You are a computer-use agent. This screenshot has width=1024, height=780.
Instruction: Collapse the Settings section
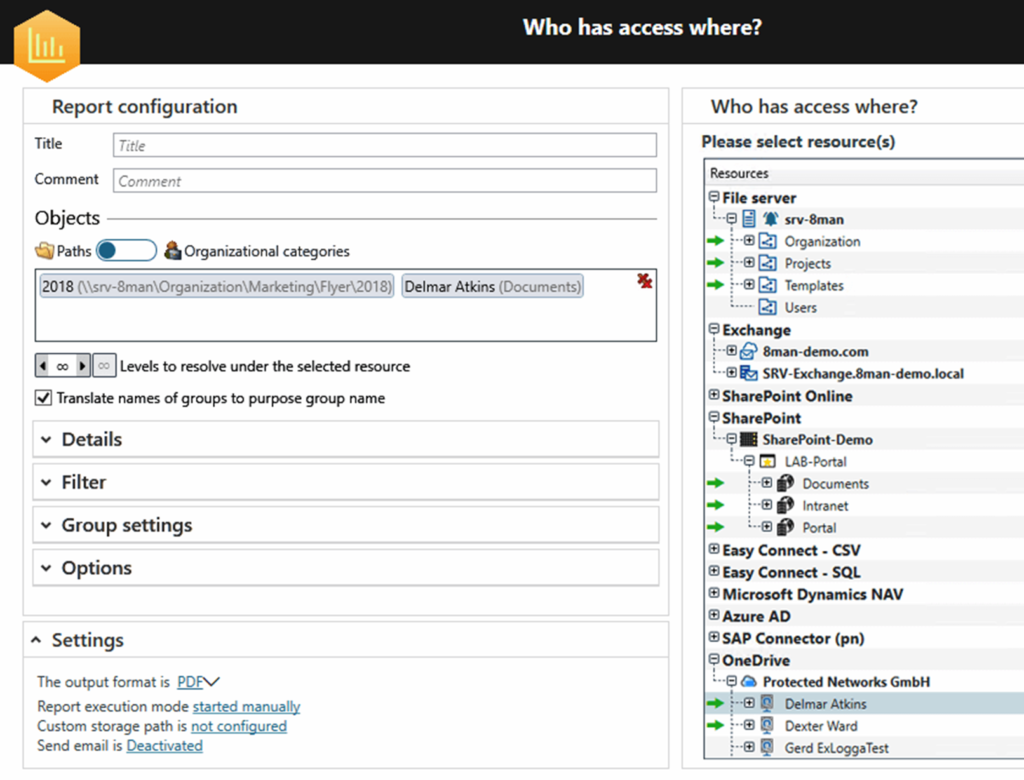(x=37, y=640)
